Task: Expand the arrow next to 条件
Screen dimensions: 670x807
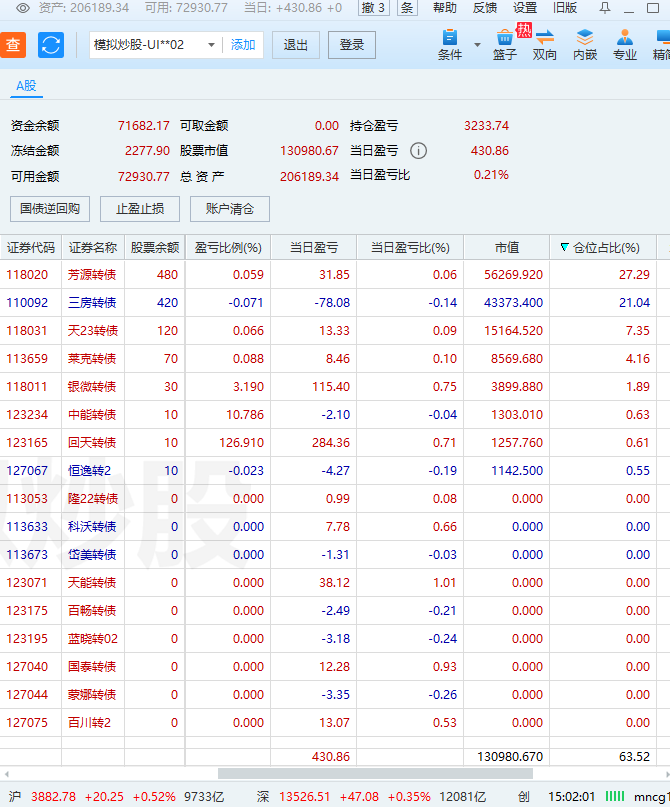Action: 477,45
